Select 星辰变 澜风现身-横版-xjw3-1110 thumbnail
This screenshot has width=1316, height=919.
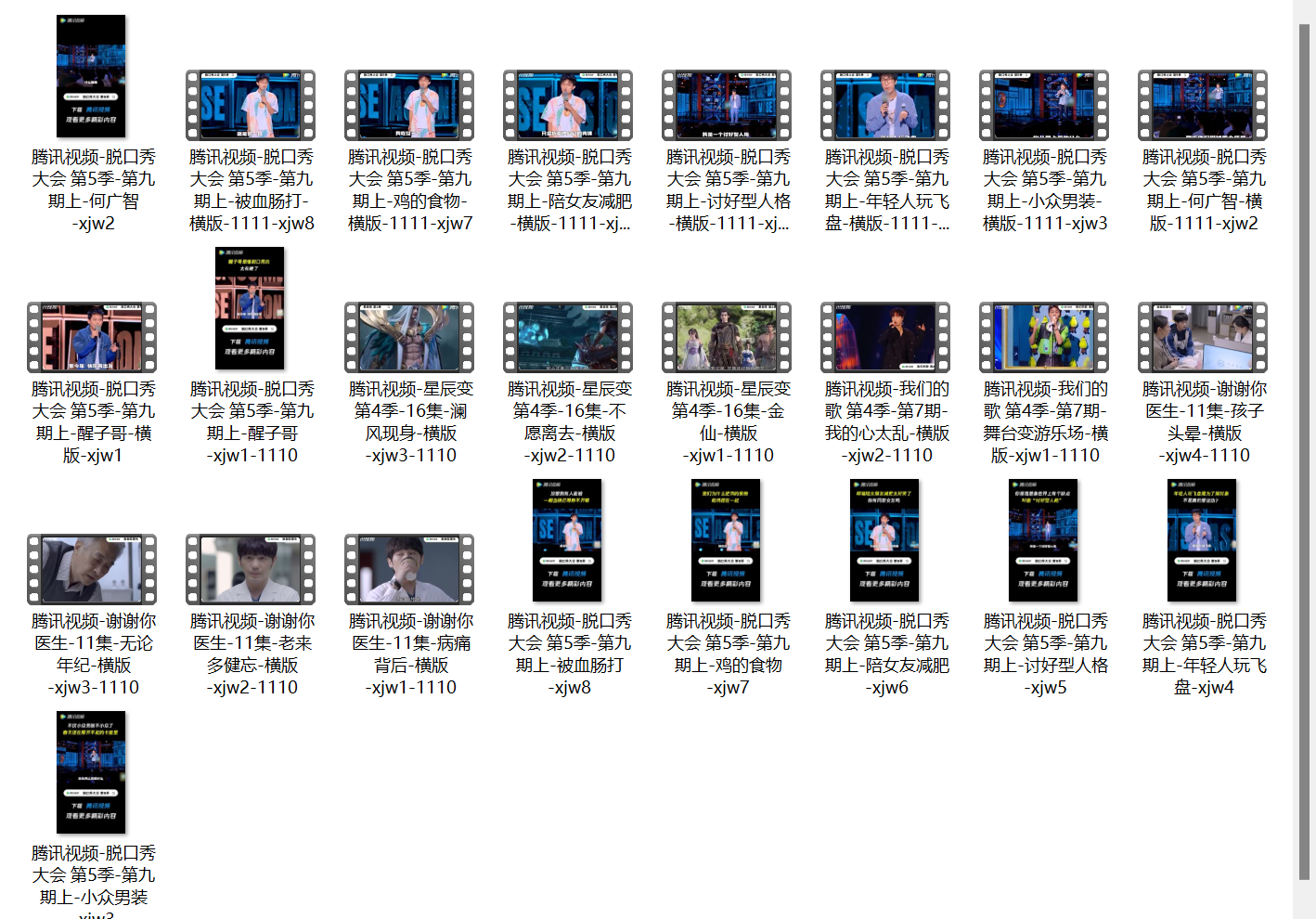coord(409,337)
